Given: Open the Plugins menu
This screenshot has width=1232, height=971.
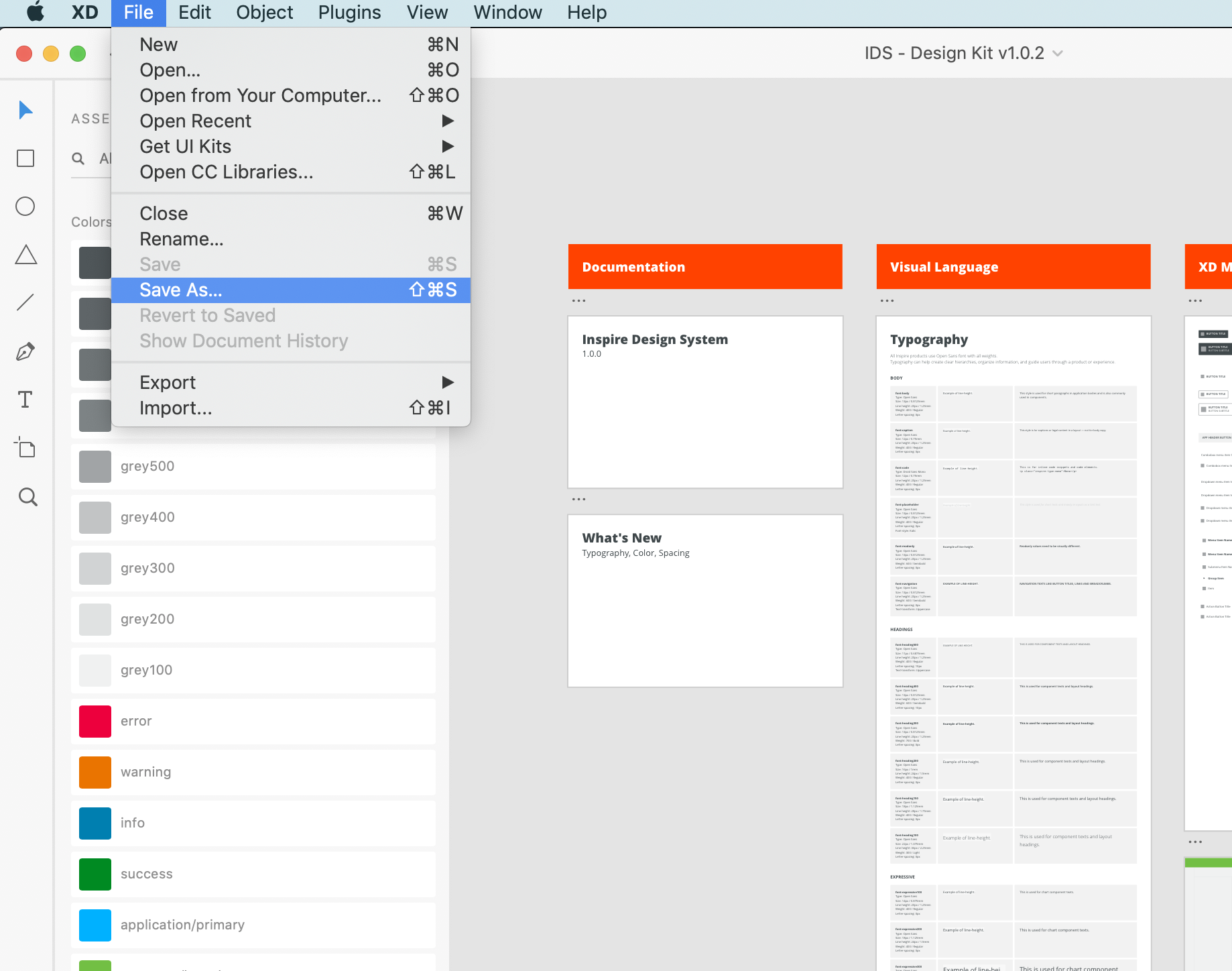Looking at the screenshot, I should (x=349, y=12).
